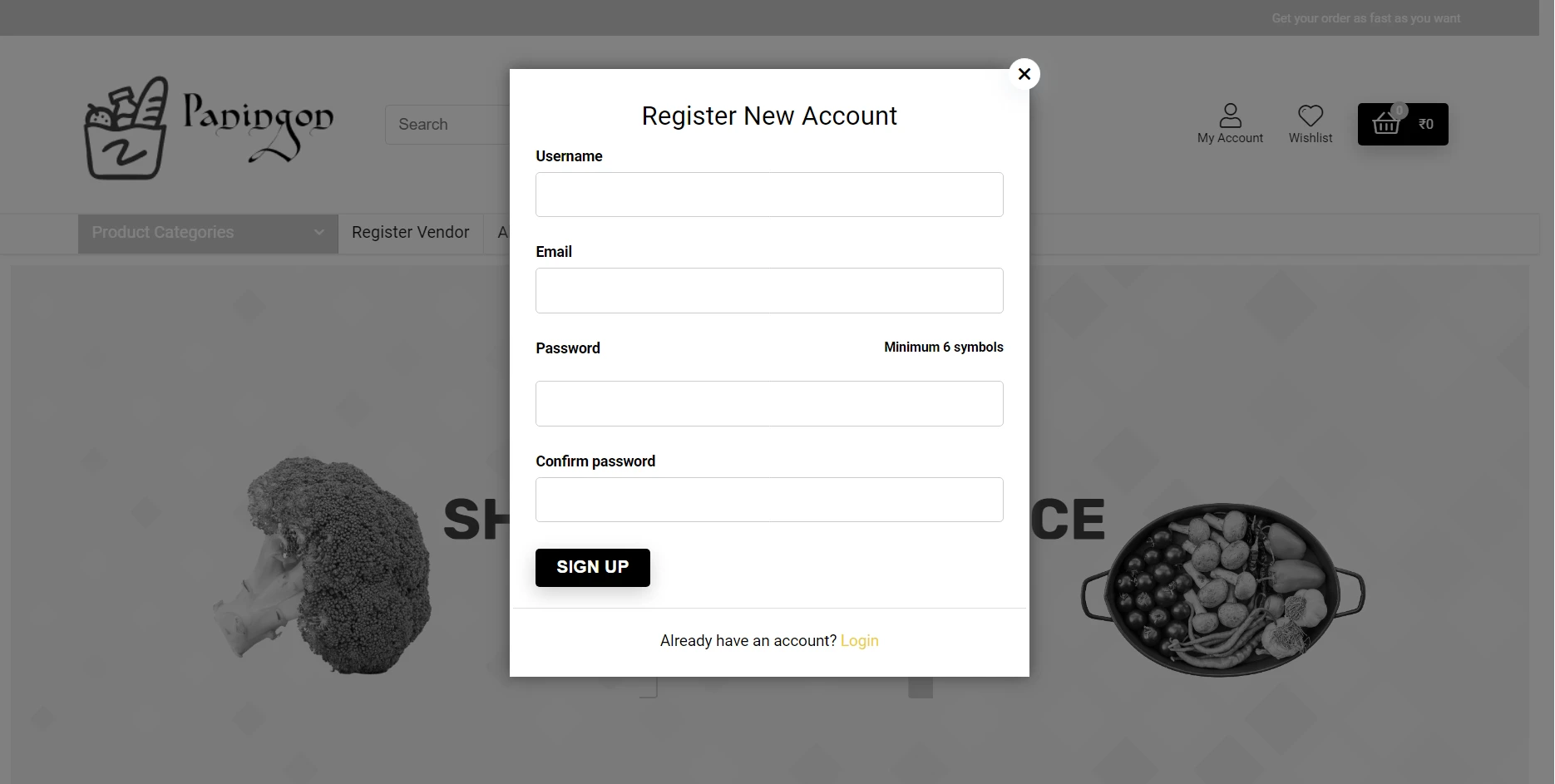
Task: Click the Product Categories chevron arrow
Action: click(318, 233)
